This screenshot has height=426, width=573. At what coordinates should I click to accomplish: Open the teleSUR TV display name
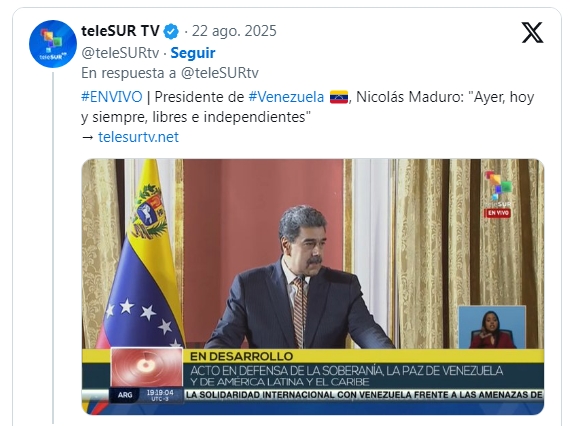(120, 31)
